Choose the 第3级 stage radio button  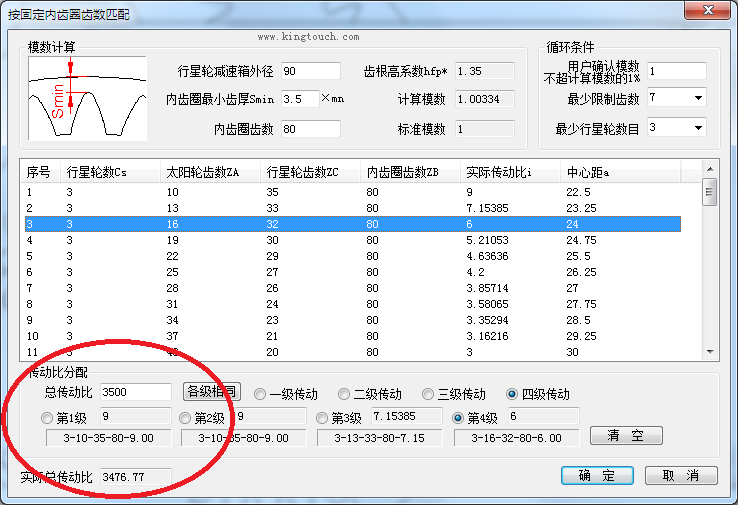[322, 418]
